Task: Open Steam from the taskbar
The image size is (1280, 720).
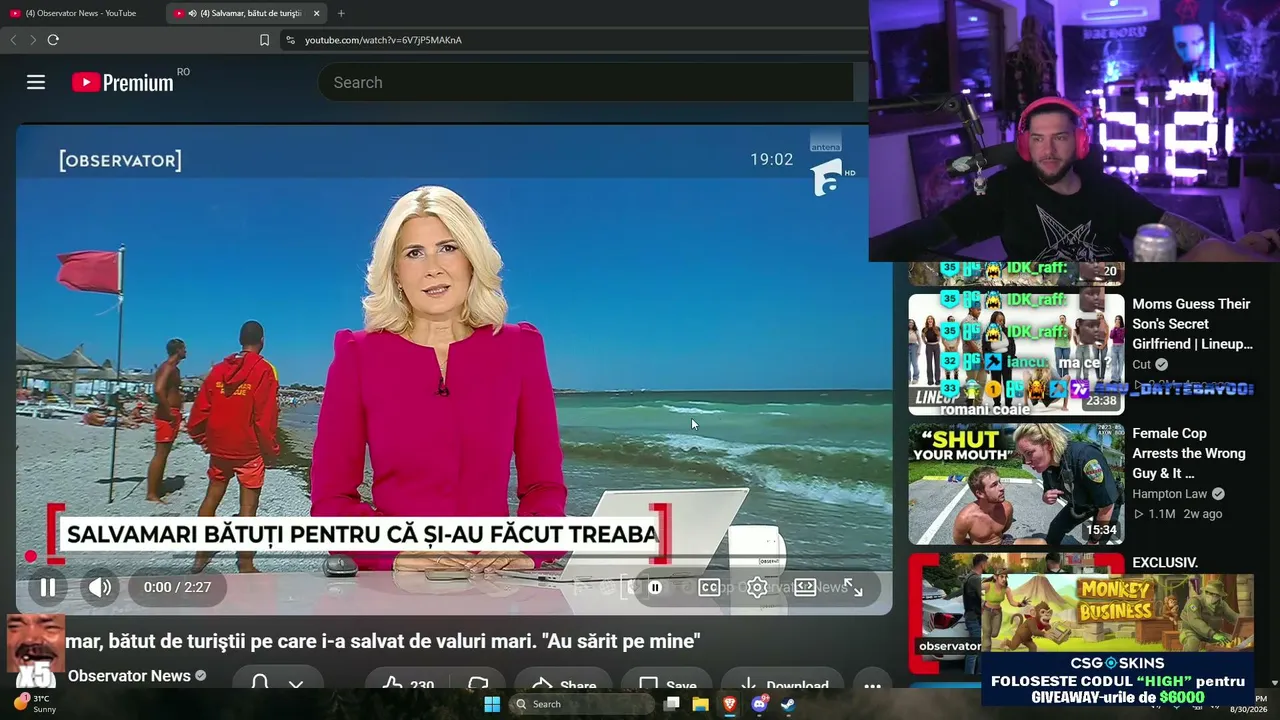Action: click(x=788, y=704)
